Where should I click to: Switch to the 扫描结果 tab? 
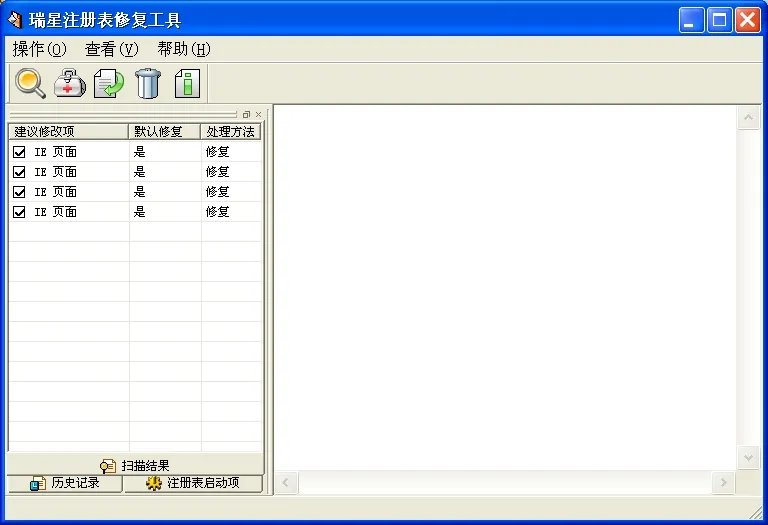135,465
